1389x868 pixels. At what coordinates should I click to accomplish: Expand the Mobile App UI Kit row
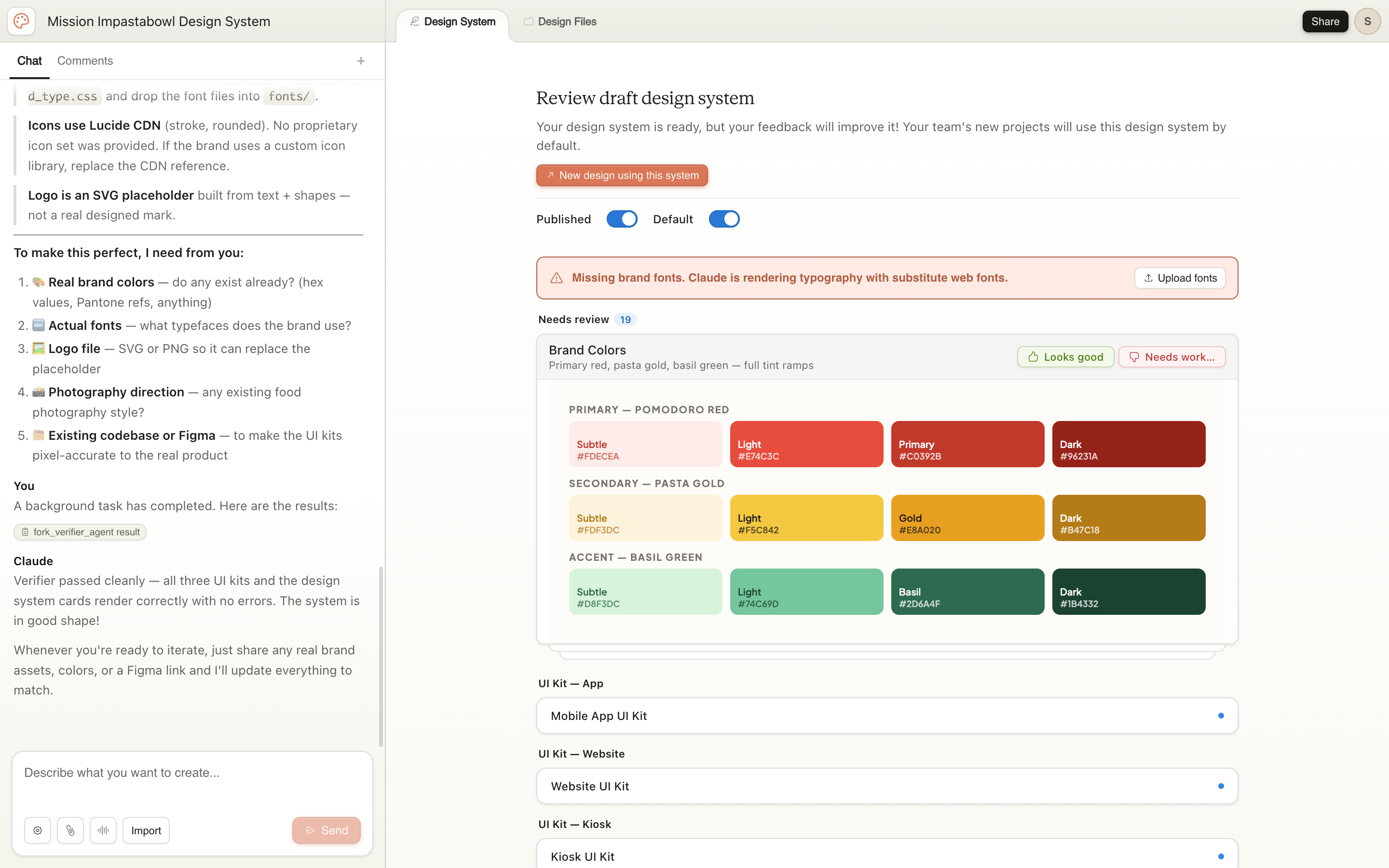click(x=887, y=715)
